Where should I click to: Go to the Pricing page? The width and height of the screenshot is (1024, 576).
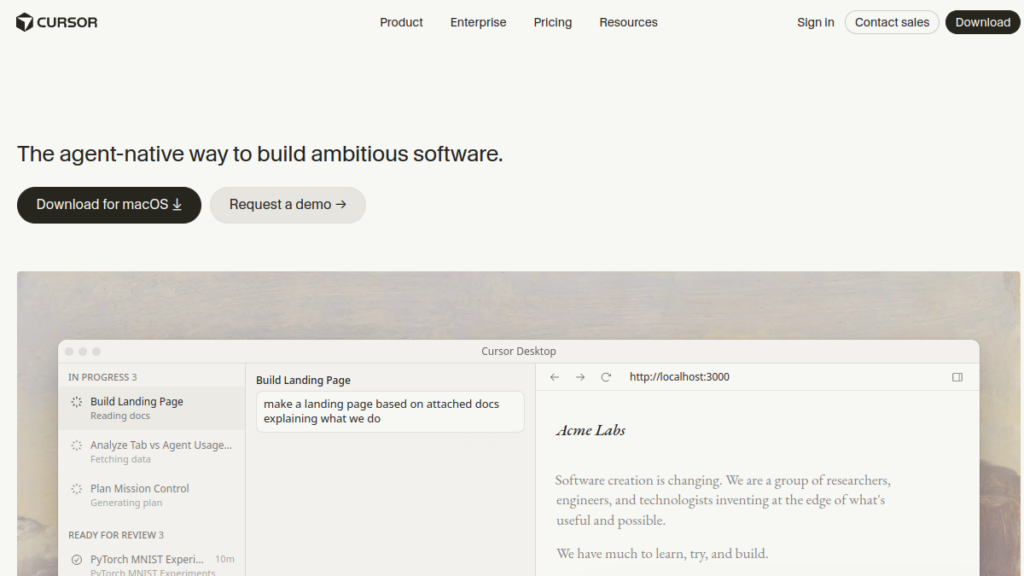(x=552, y=22)
